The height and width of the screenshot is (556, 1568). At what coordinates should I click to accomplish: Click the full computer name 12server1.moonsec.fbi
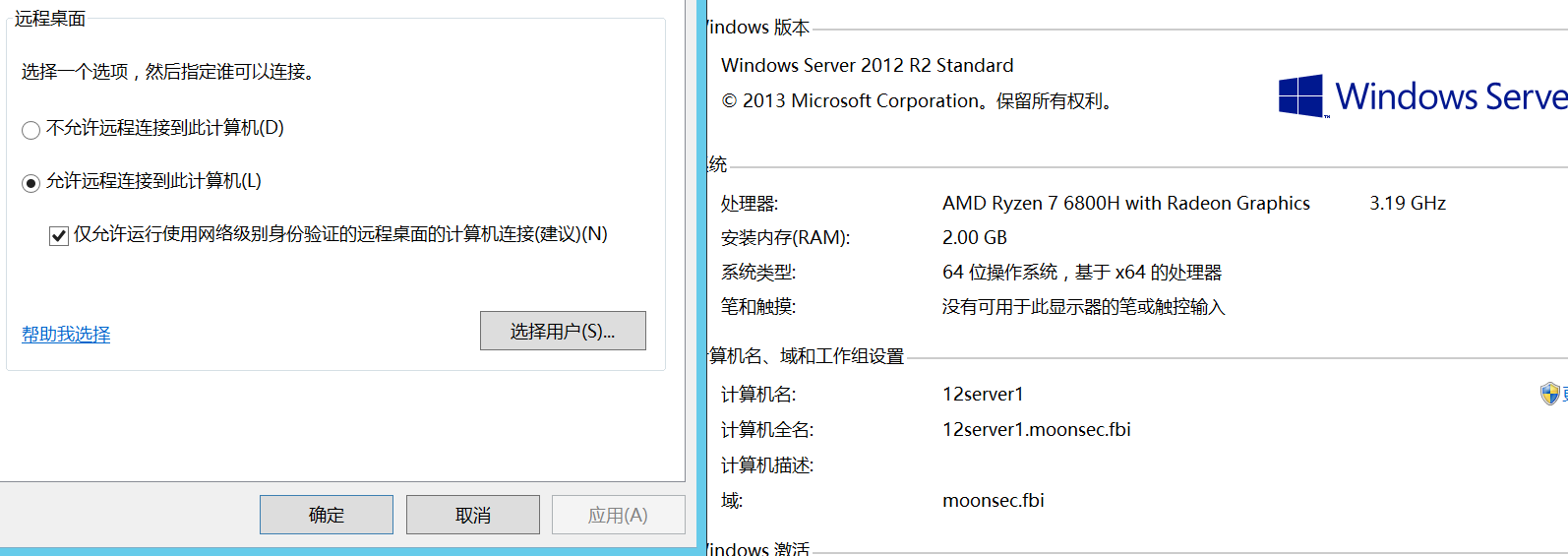click(x=1037, y=429)
